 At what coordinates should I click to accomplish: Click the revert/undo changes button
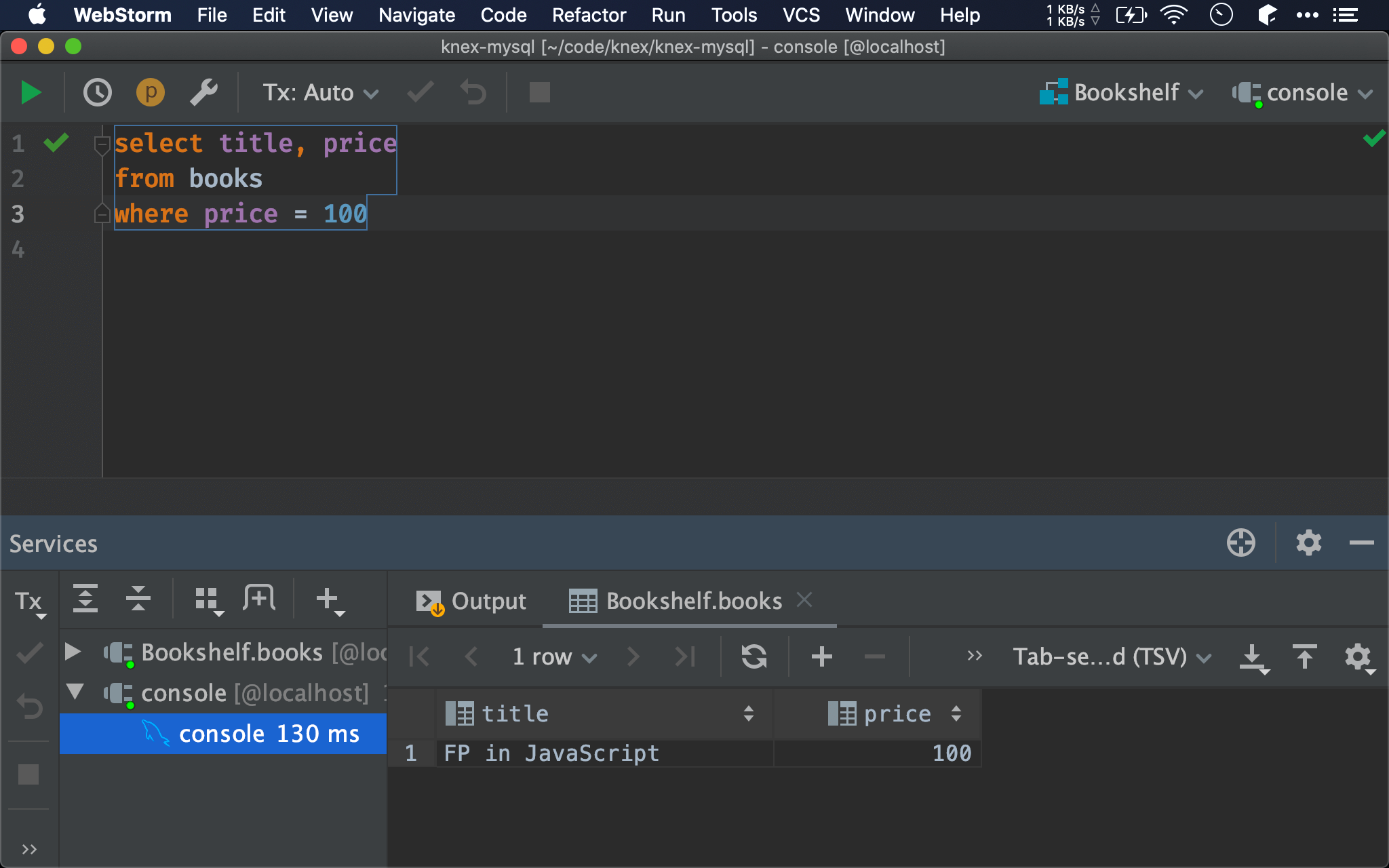point(475,92)
